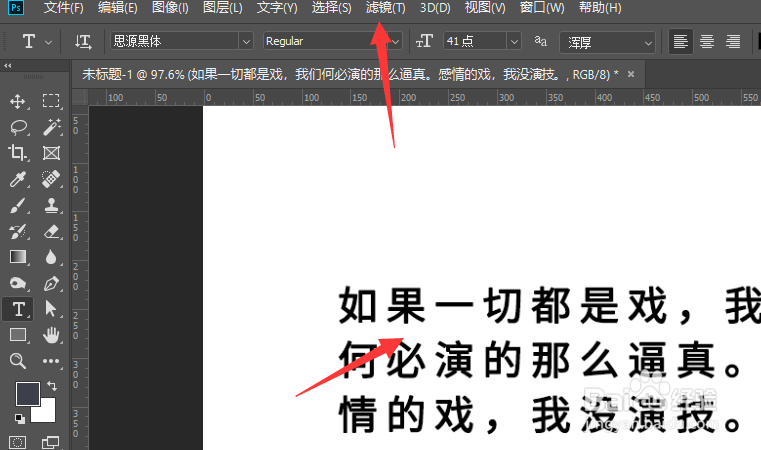Swap foreground and background colors

click(x=51, y=386)
